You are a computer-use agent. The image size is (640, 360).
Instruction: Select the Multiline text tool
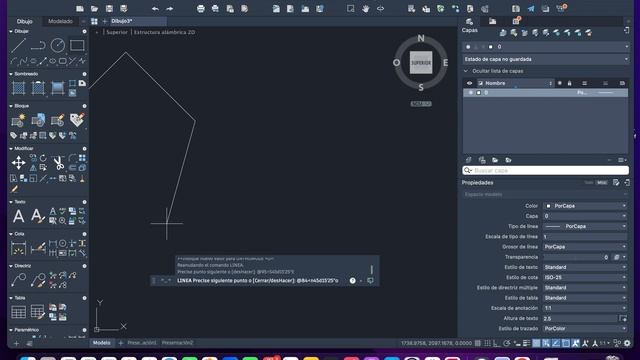click(18, 216)
